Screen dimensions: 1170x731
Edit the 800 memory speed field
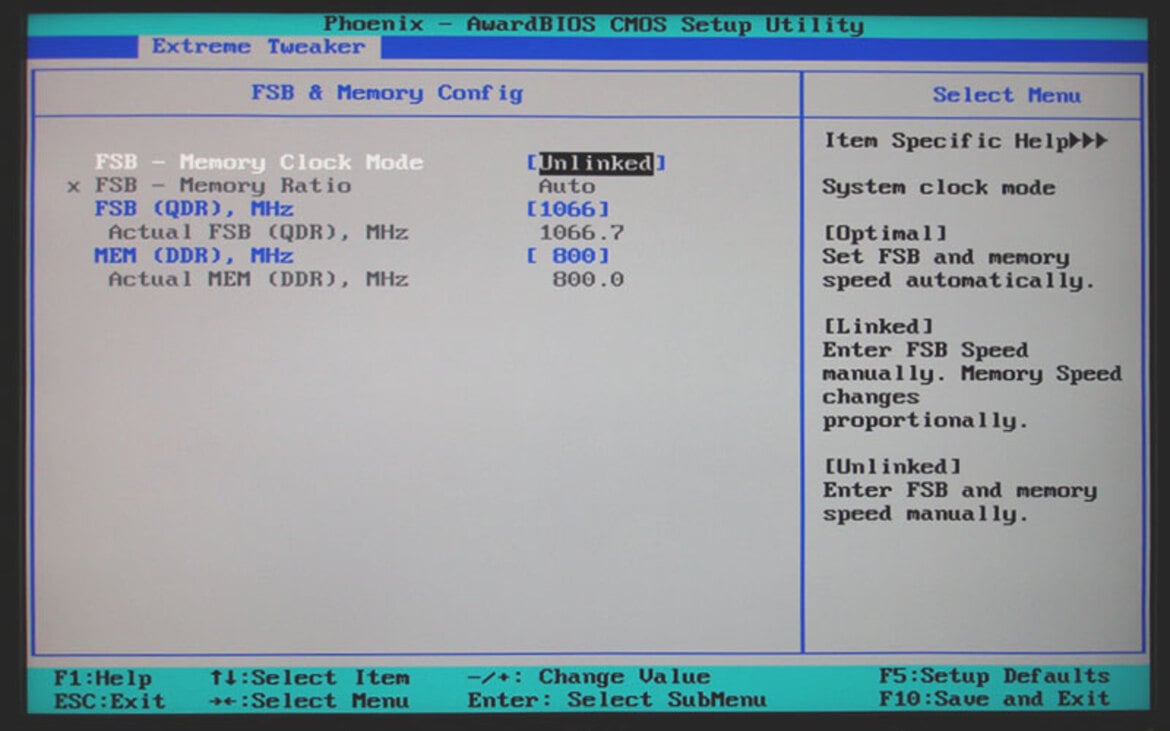pyautogui.click(x=568, y=256)
